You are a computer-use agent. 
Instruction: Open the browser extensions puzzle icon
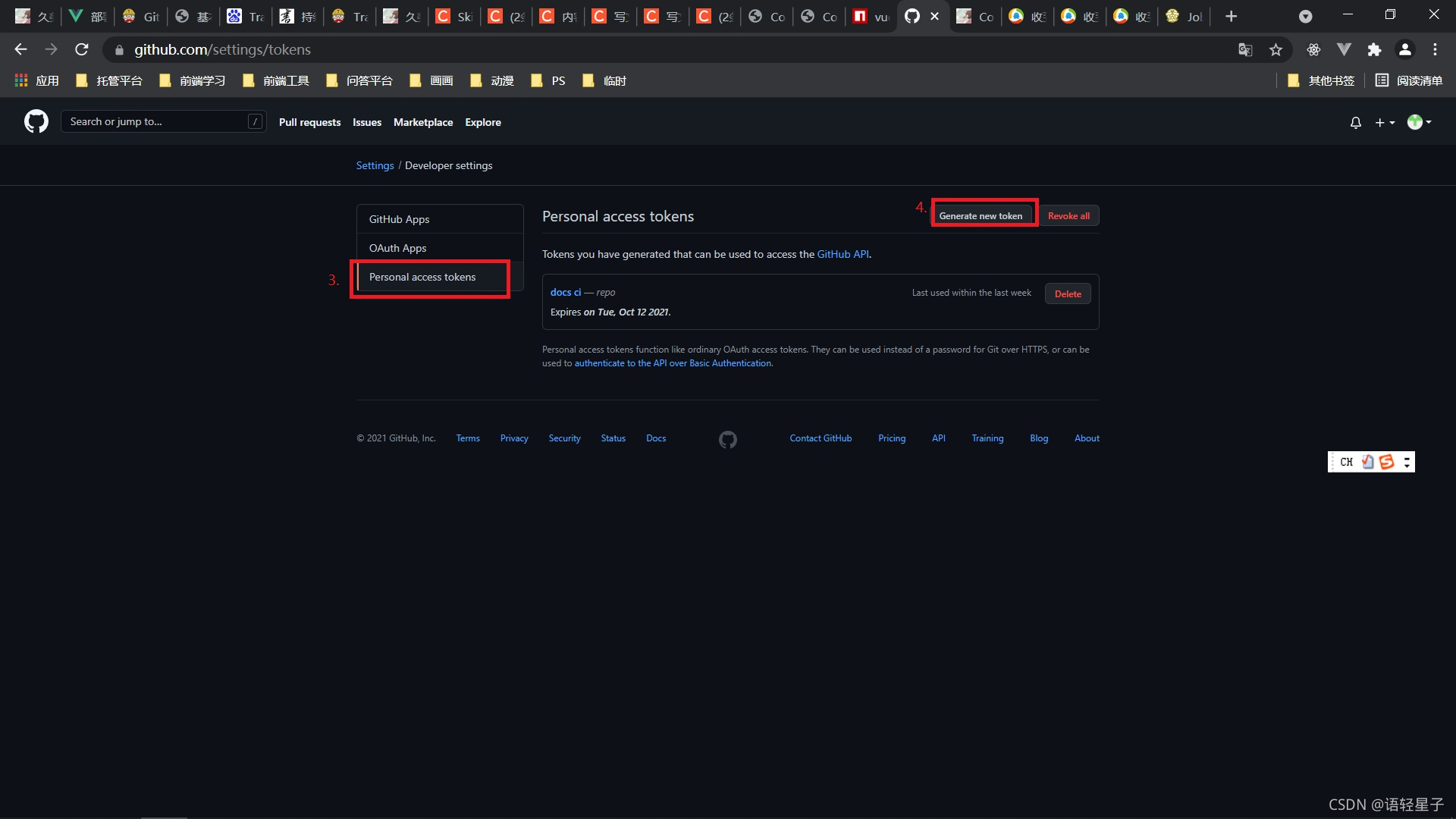click(x=1374, y=50)
